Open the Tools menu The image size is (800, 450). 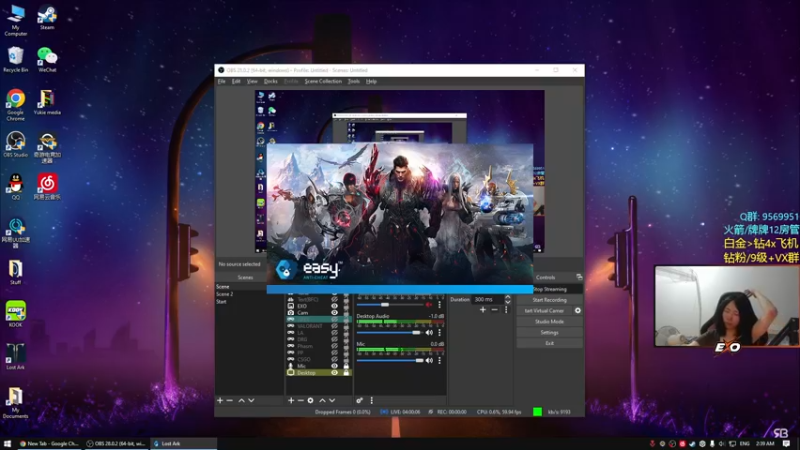(x=354, y=81)
